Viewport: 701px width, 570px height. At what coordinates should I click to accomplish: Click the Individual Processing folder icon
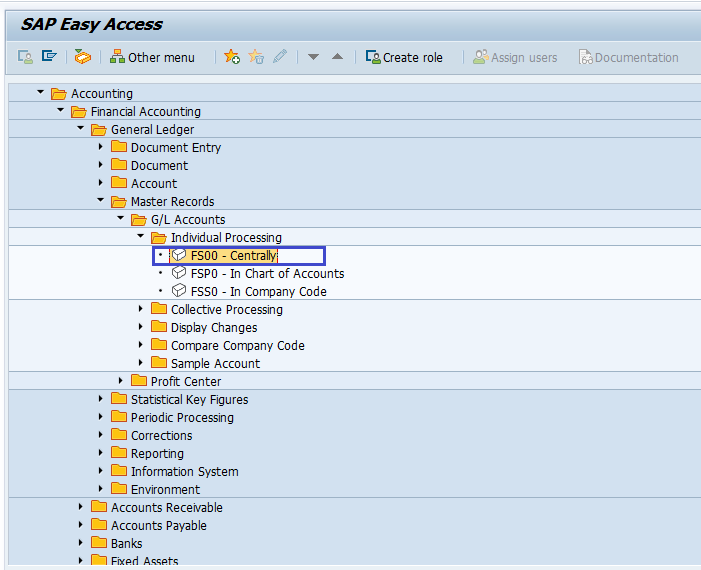point(159,238)
